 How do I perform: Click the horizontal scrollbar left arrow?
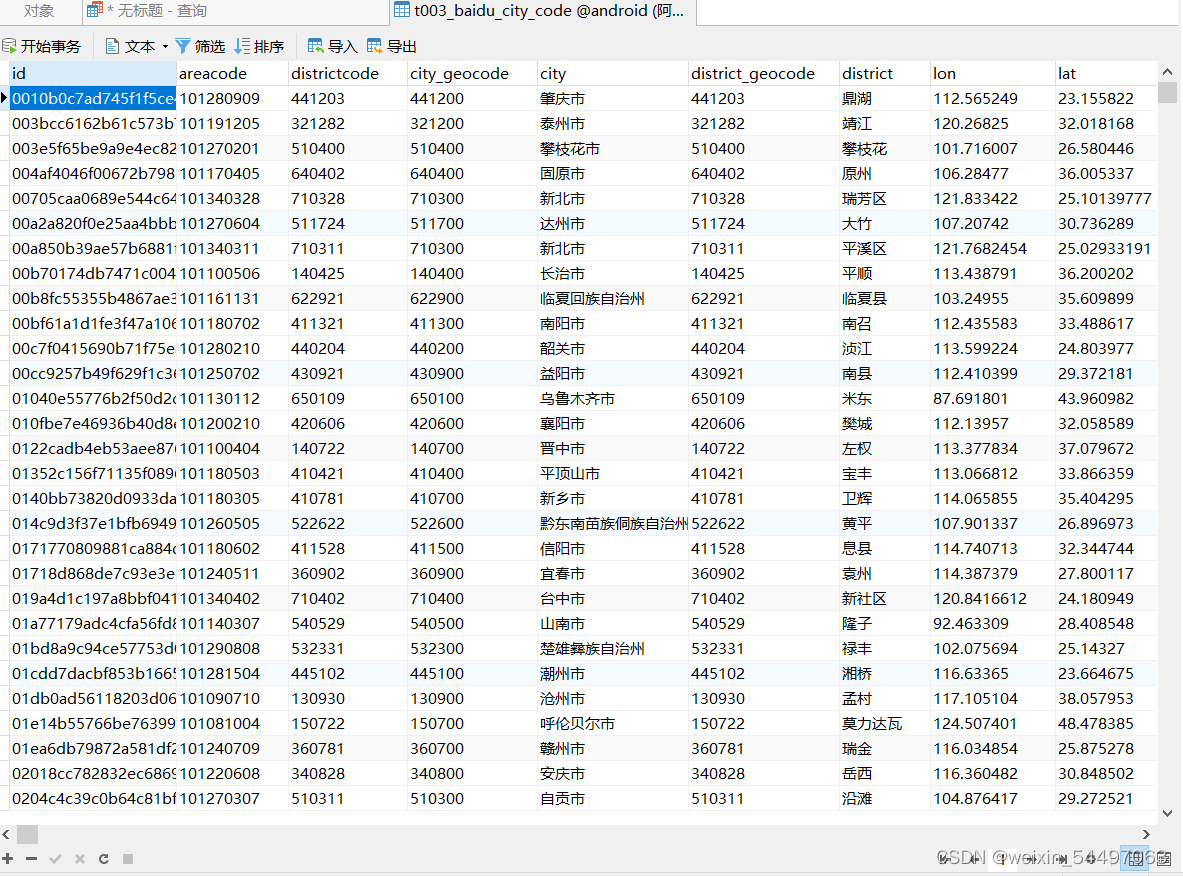click(6, 835)
